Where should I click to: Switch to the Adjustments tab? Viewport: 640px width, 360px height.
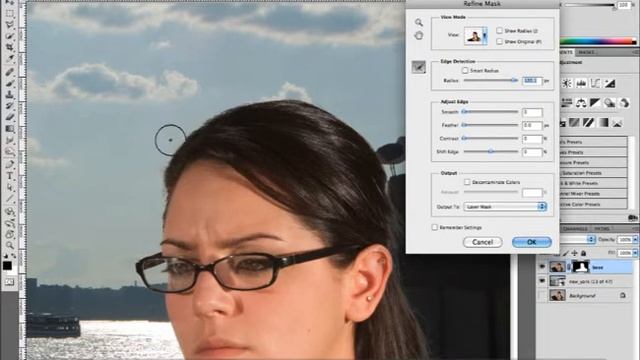point(567,52)
